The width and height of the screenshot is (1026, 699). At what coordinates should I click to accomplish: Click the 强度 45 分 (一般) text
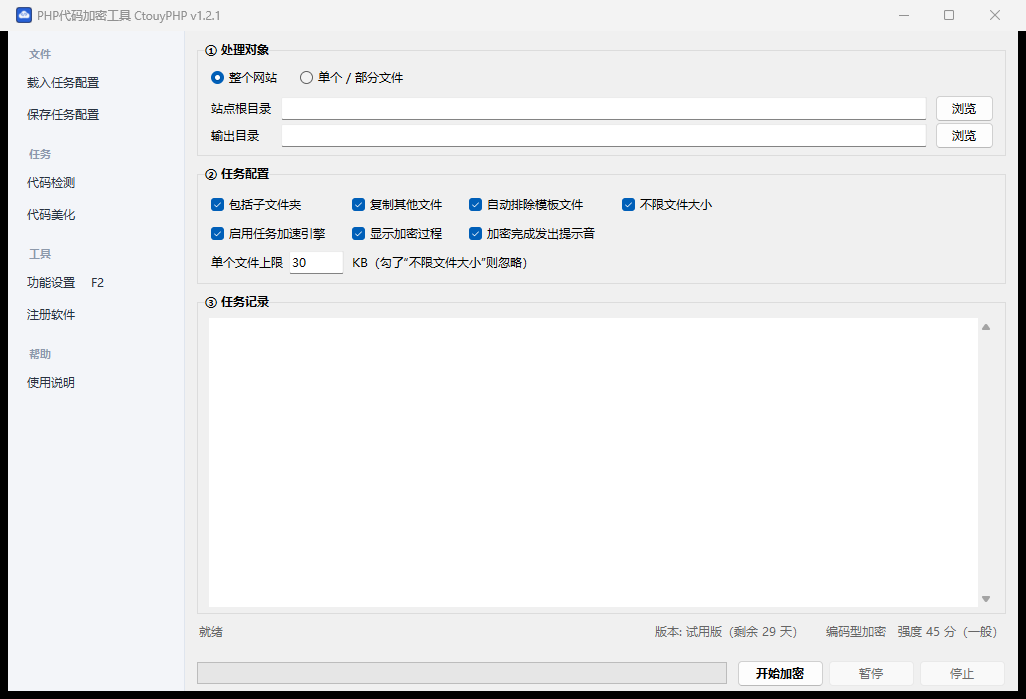947,632
